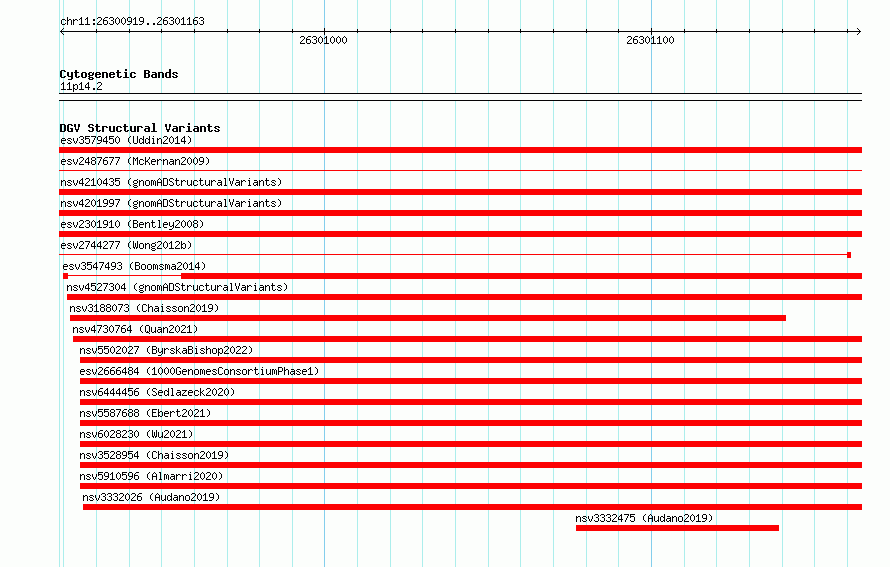This screenshot has height=567, width=890.
Task: Click the short red bar of nsv3332475
Action: pos(677,528)
